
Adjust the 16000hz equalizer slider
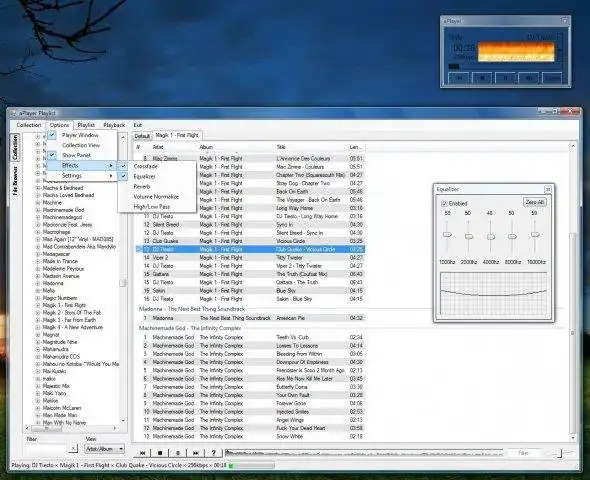tap(535, 235)
